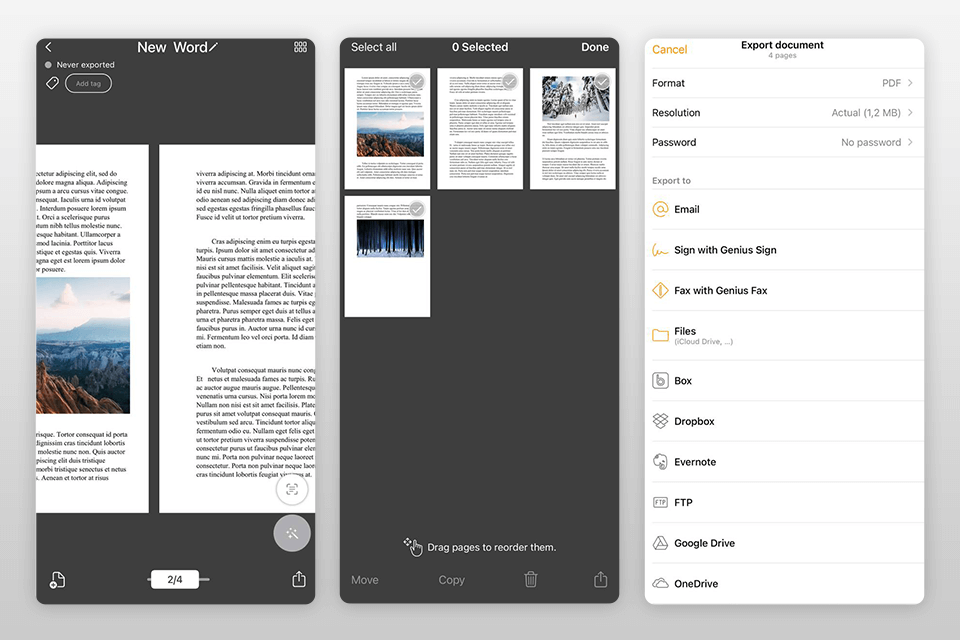This screenshot has width=960, height=640.
Task: Export to Files iCloud Drive
Action: click(784, 336)
